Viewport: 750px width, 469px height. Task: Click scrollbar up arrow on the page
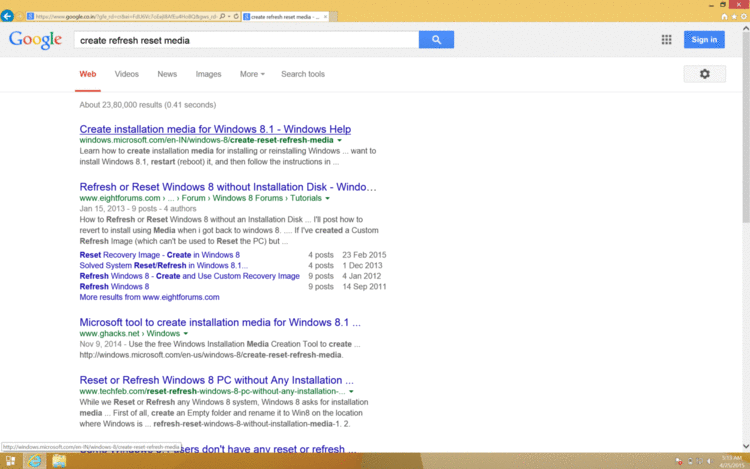(746, 29)
